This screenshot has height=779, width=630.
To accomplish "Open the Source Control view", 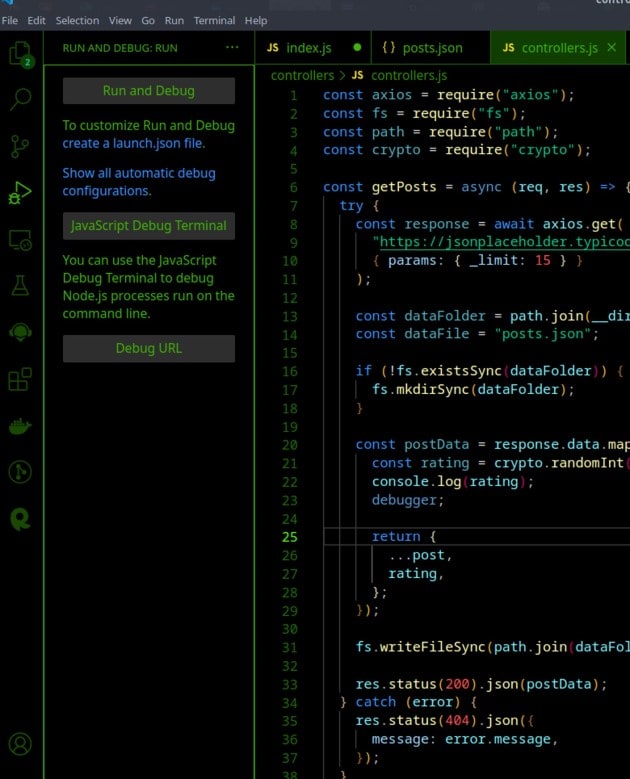I will click(x=20, y=146).
